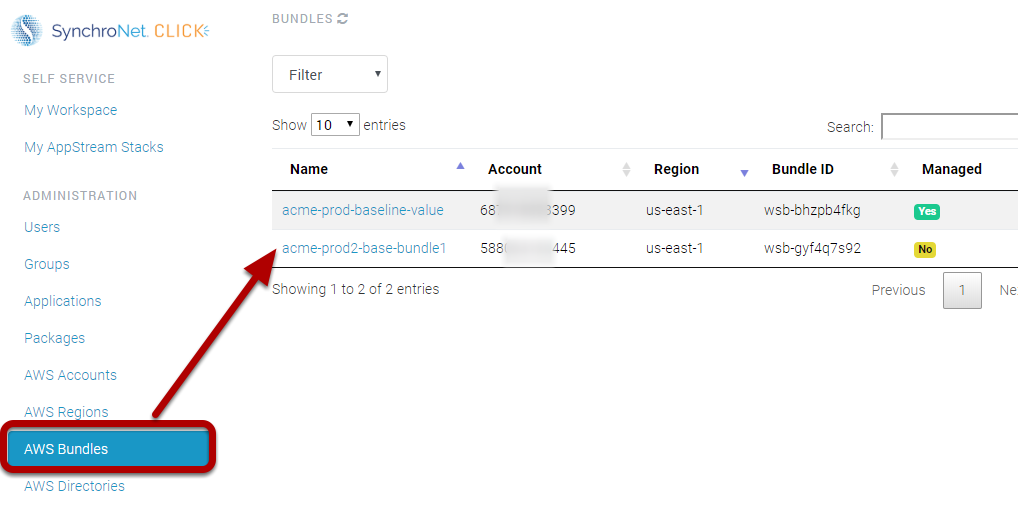
Task: Click the Previous pagination button
Action: tap(899, 290)
